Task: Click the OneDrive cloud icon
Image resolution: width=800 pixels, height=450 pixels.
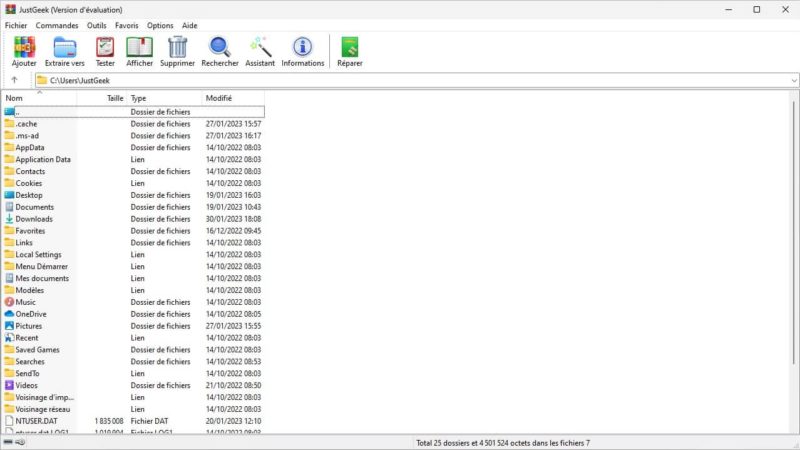Action: click(9, 314)
